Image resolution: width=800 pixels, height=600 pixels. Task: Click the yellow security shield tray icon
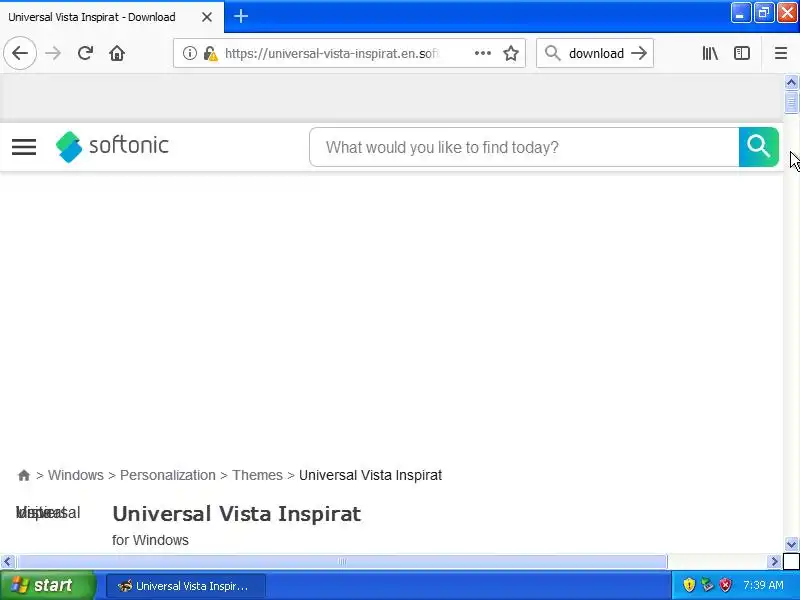click(x=689, y=585)
